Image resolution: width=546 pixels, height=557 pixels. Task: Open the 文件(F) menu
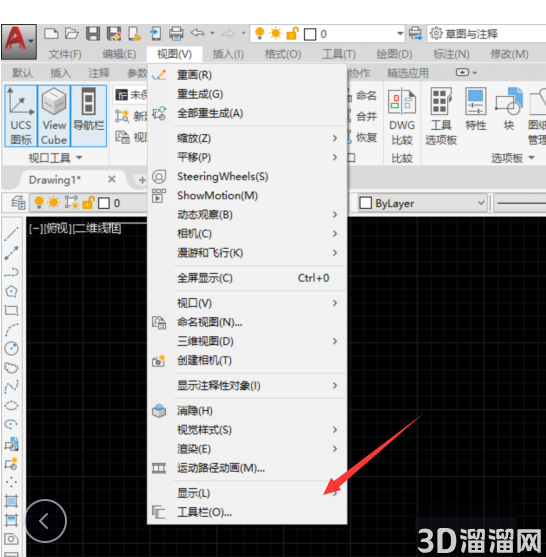click(x=65, y=54)
